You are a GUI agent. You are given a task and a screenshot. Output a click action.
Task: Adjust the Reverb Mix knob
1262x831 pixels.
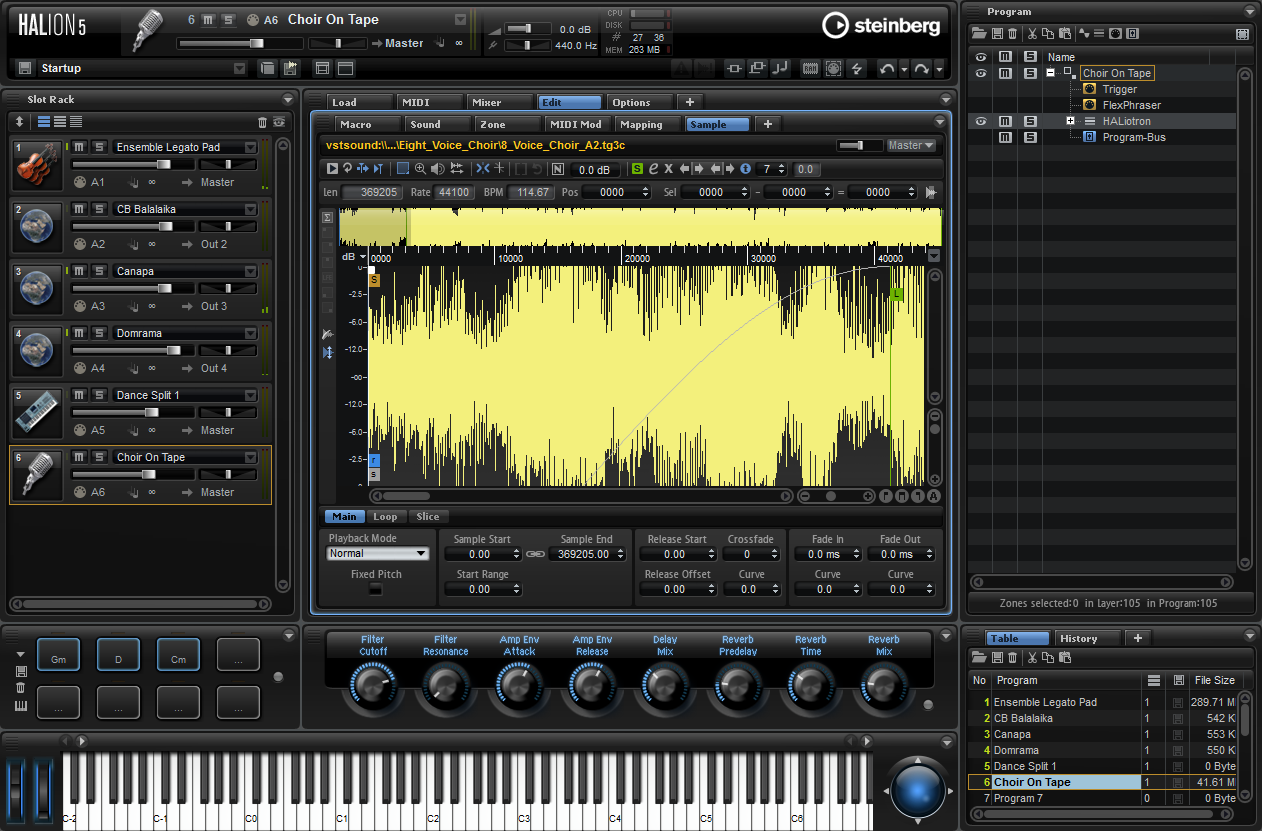[x=883, y=685]
